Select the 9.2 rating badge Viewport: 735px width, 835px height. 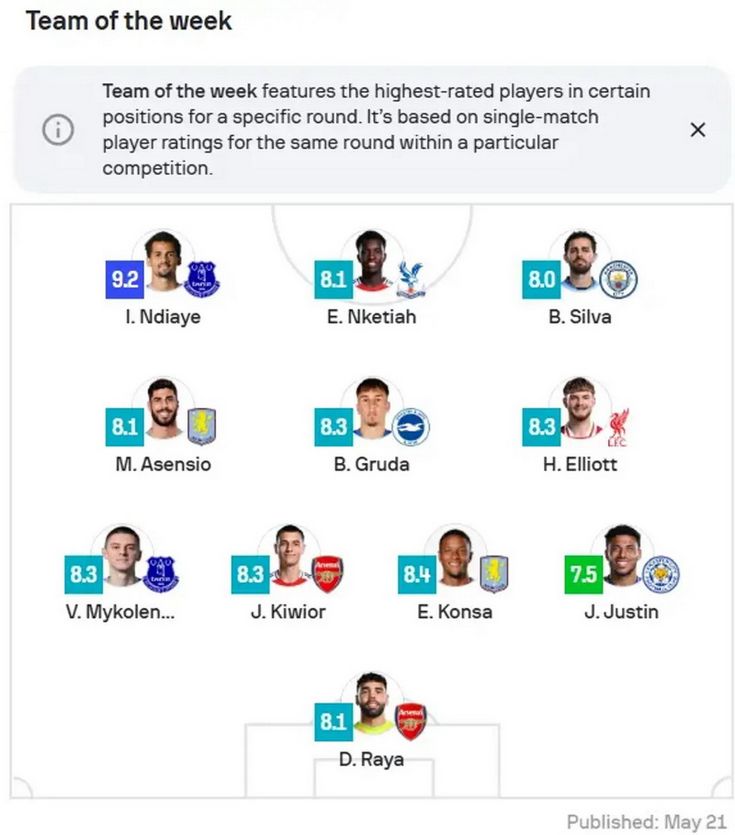pos(125,280)
